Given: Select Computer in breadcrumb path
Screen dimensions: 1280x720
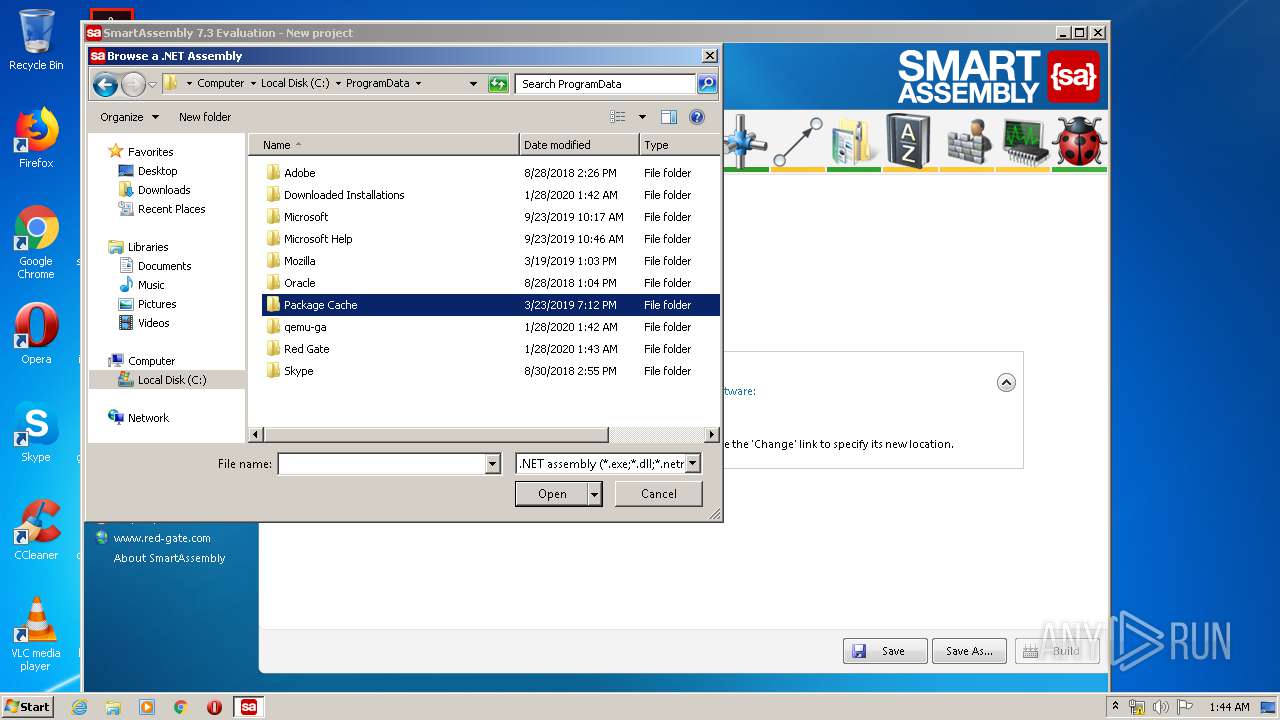Looking at the screenshot, I should coord(220,84).
